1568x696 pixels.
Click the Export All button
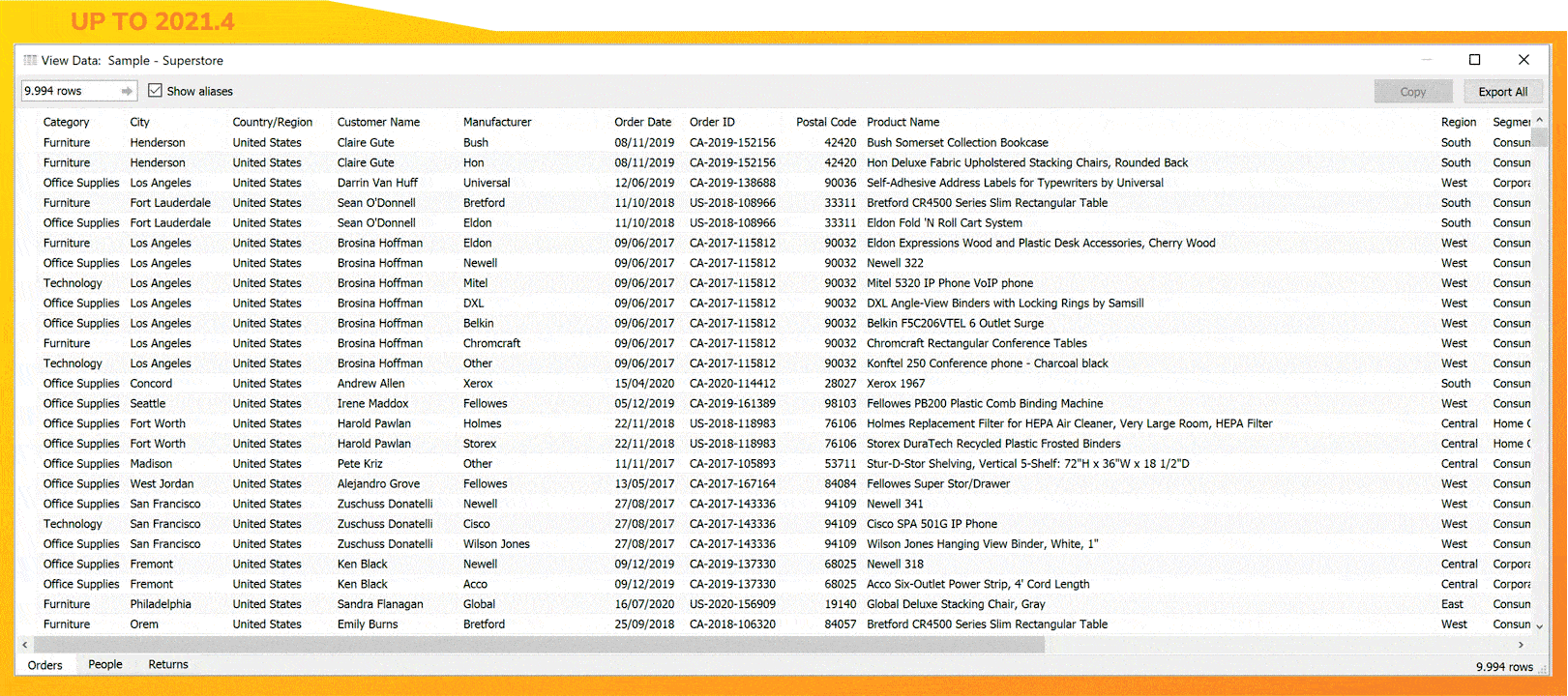(1502, 92)
